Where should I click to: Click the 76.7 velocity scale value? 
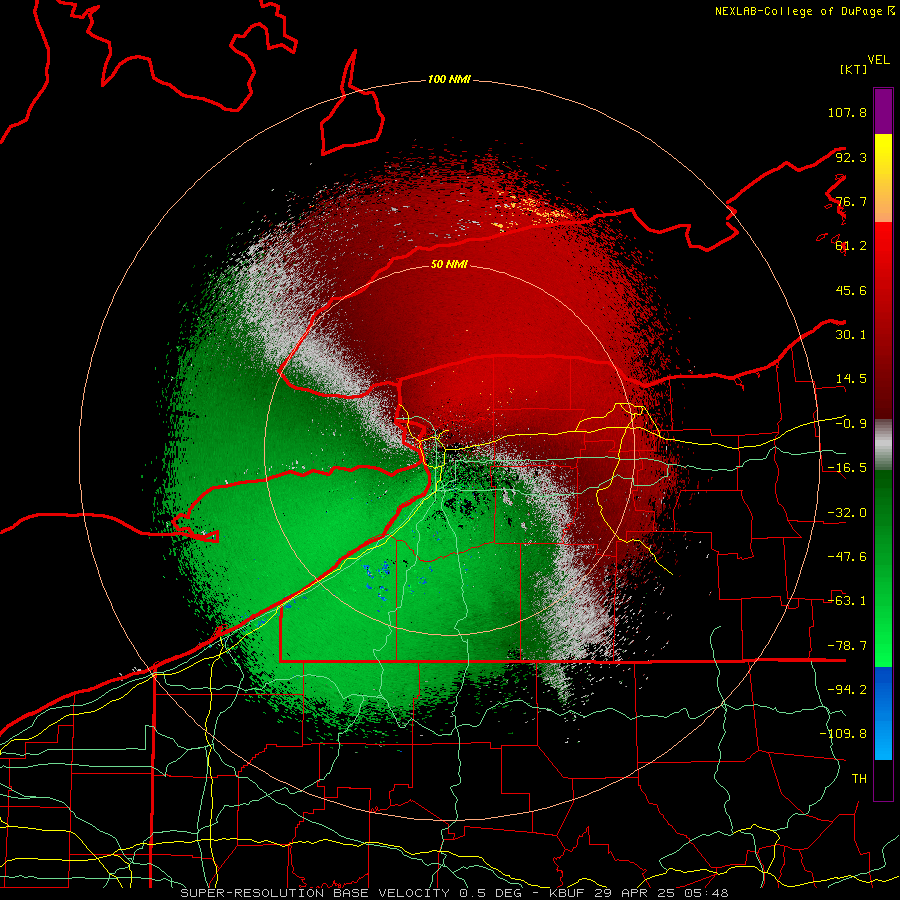851,201
